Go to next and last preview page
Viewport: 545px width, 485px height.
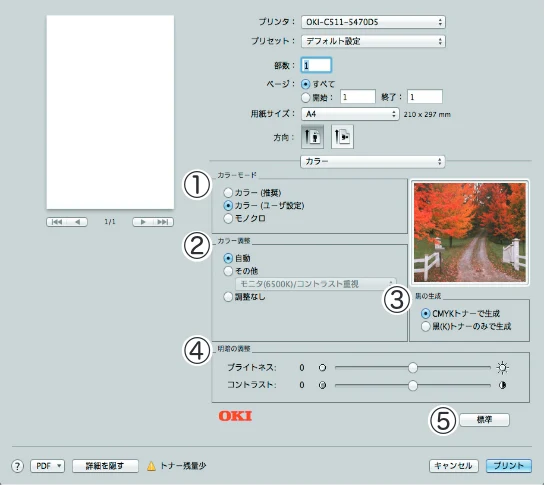pyautogui.click(x=153, y=222)
